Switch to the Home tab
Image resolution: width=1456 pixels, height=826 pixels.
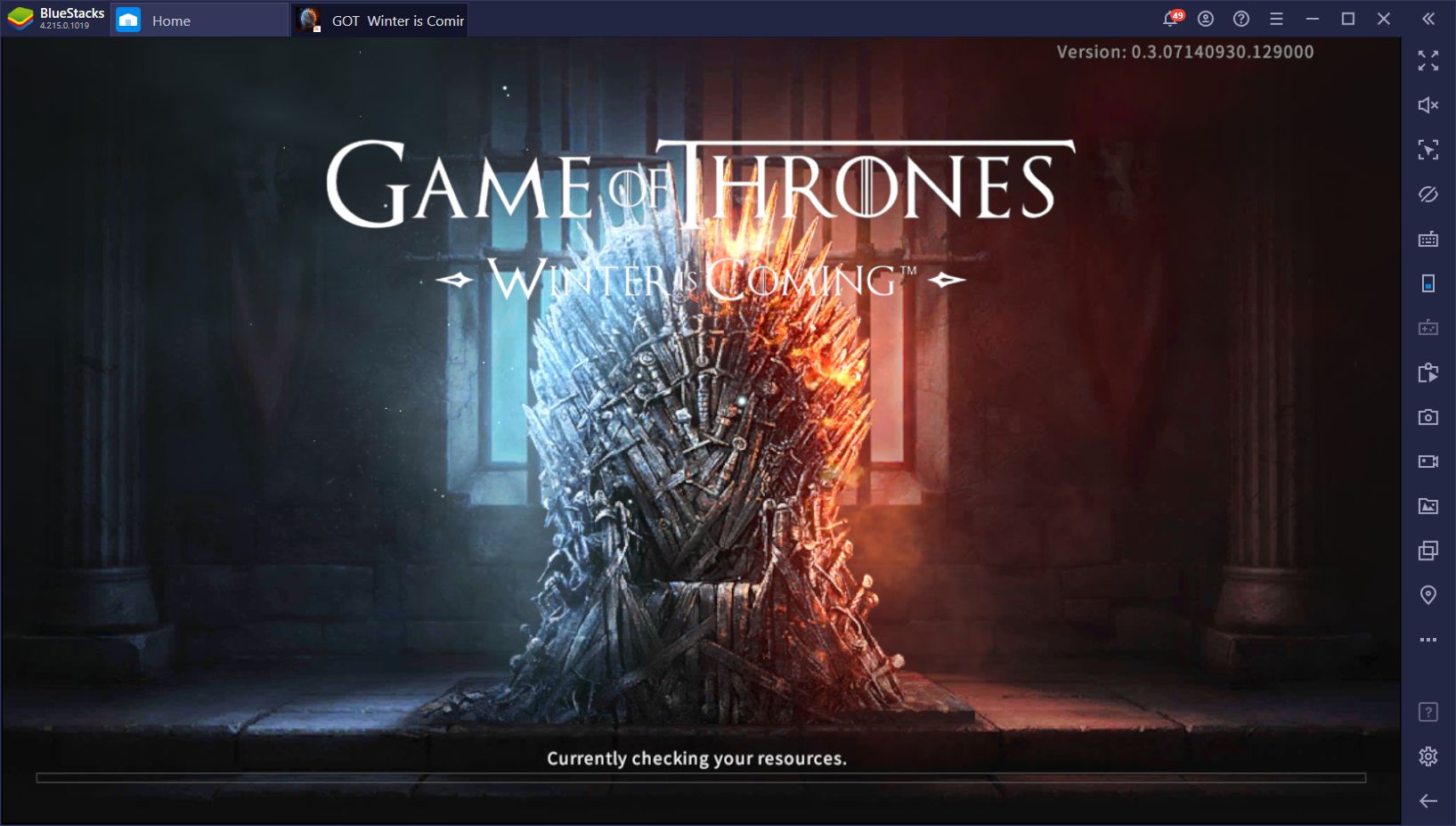tap(199, 20)
